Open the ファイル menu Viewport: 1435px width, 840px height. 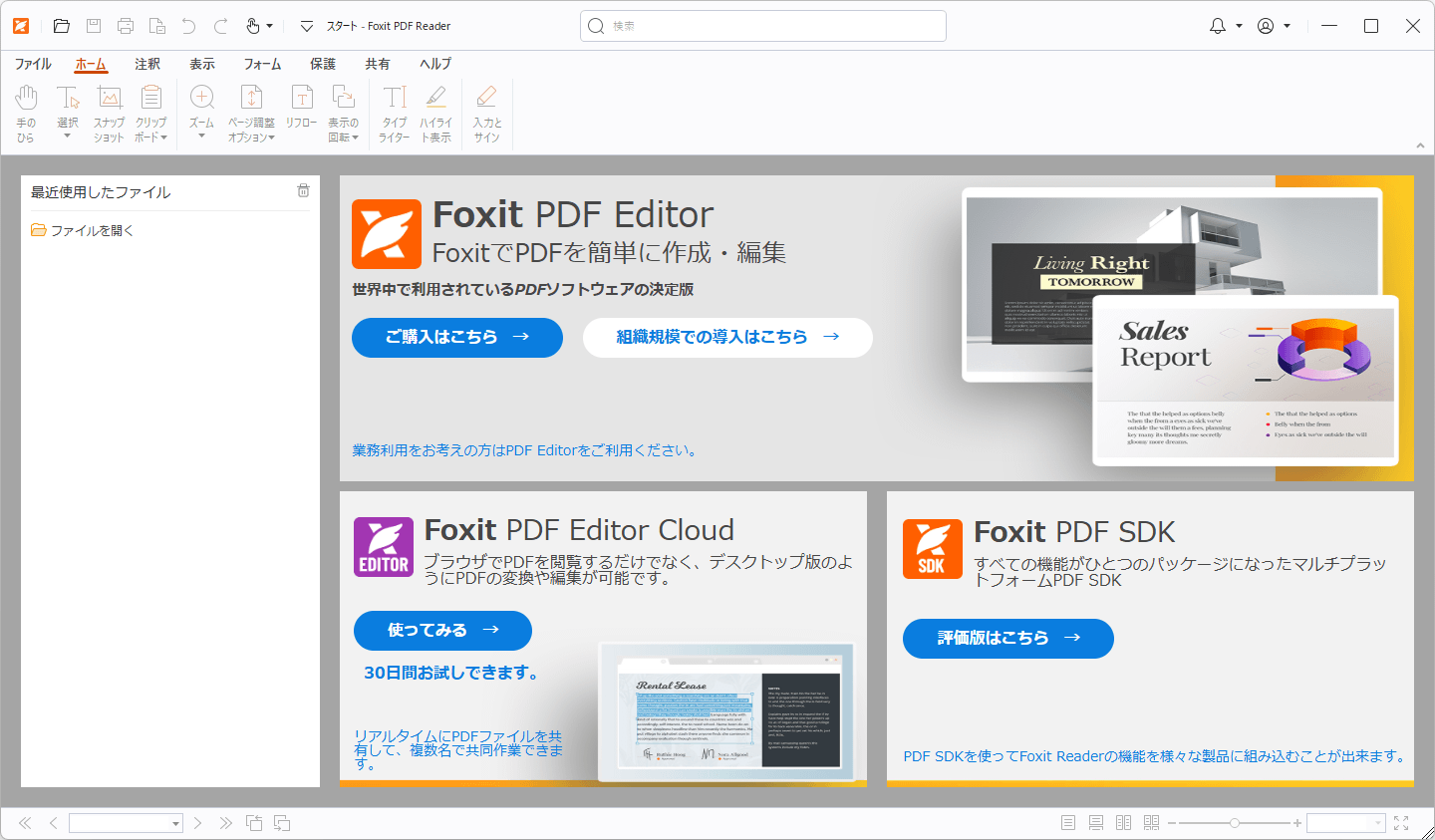(33, 64)
